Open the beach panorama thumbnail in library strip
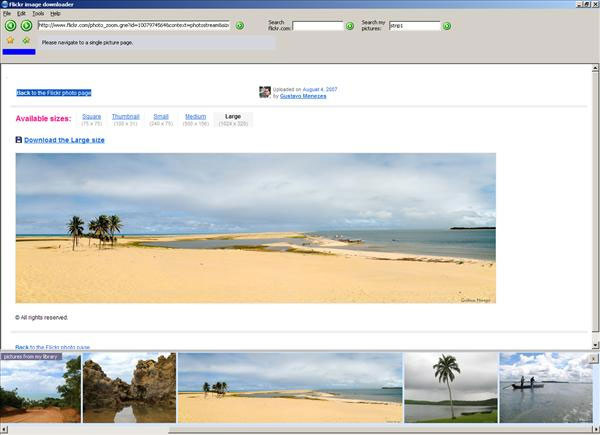The width and height of the screenshot is (600, 435). coord(290,388)
